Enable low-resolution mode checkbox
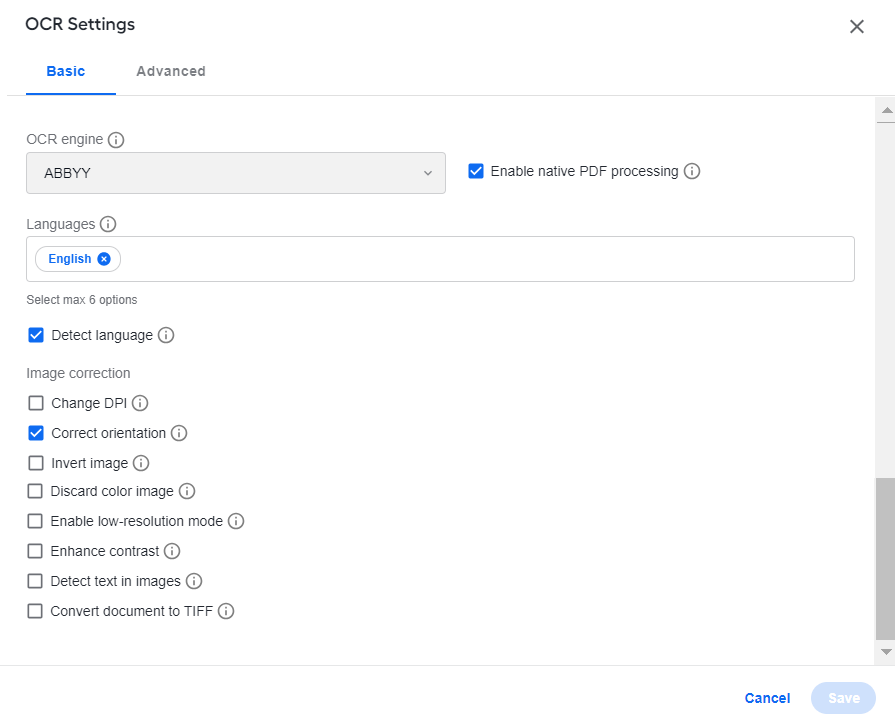This screenshot has width=895, height=722. click(35, 521)
